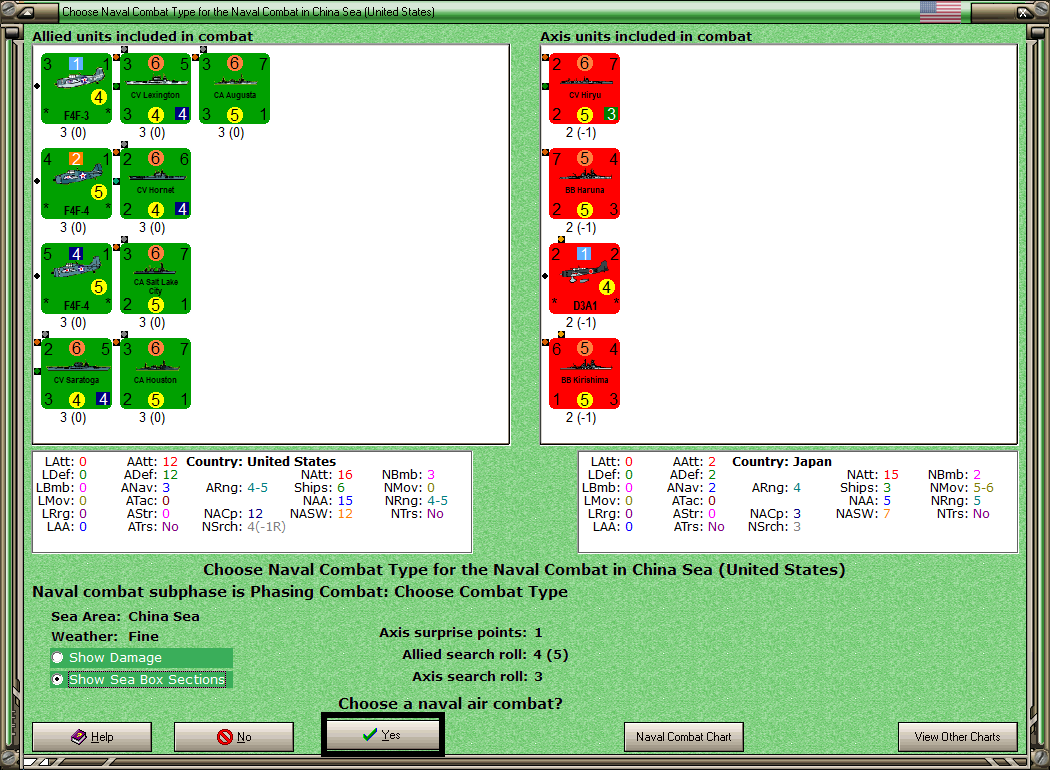Click the Allied ARng value 4-5
This screenshot has height=770, width=1050.
coord(257,487)
